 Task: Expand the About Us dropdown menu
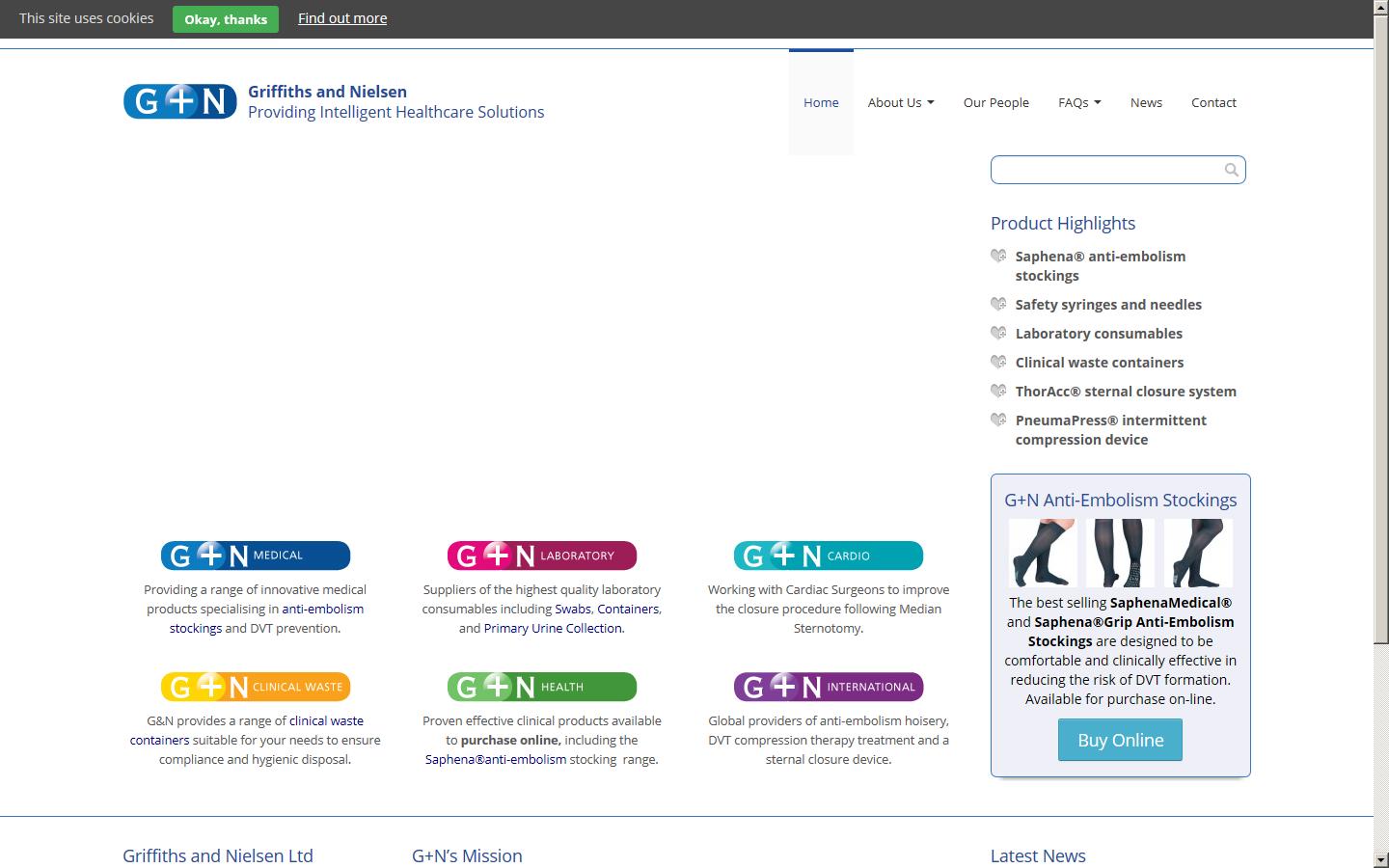pos(901,102)
